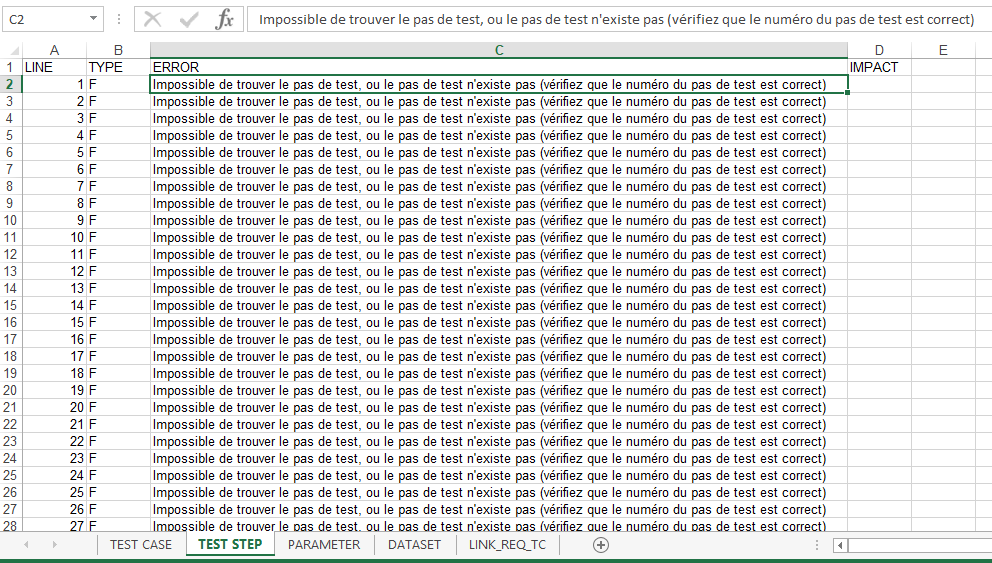Select column A header
Image resolution: width=992 pixels, height=563 pixels.
point(53,50)
